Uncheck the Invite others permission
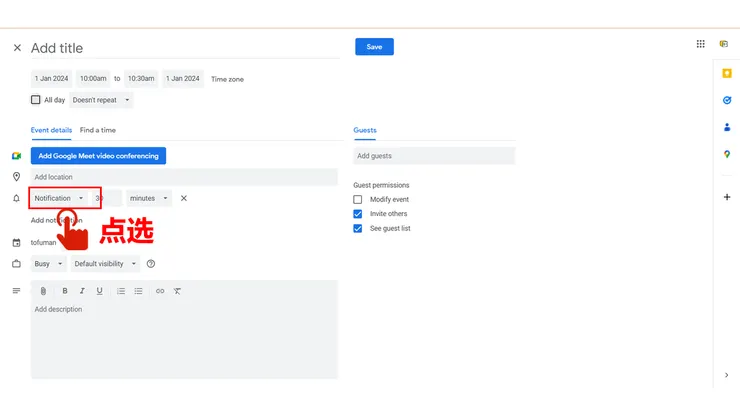The image size is (740, 416). pos(358,214)
